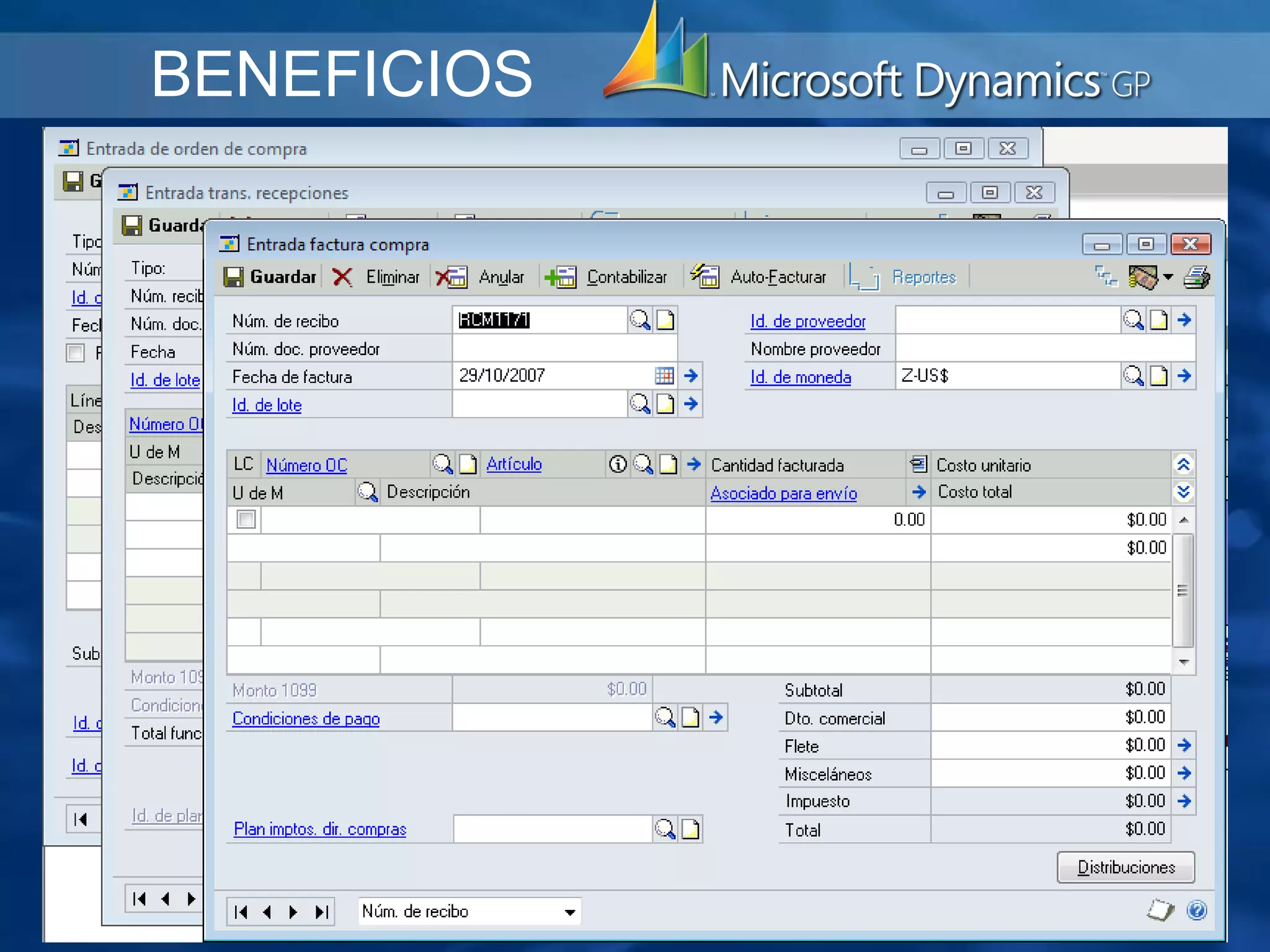Toggle the LC checkbox in first line row
The image size is (1270, 952).
pos(246,519)
